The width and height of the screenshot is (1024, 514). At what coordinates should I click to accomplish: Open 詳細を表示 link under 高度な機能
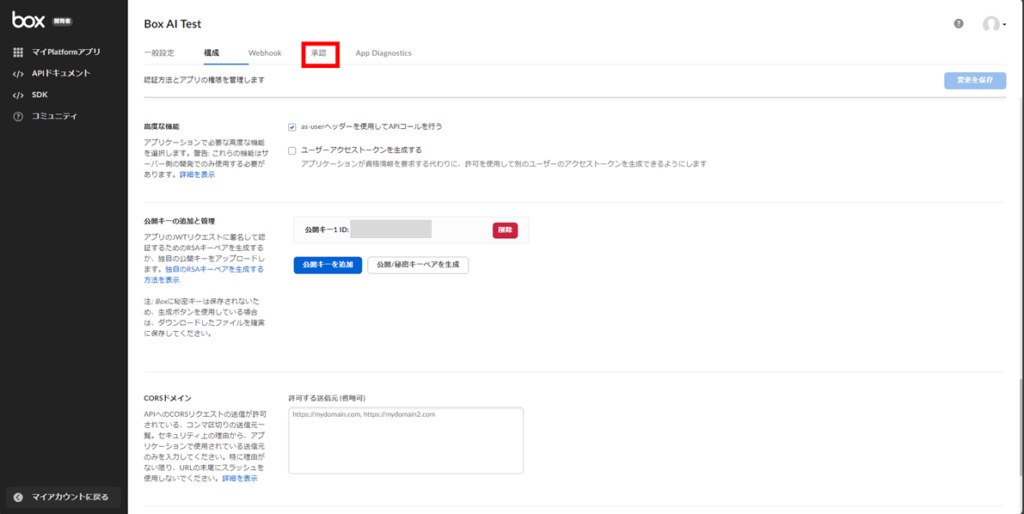coord(197,174)
